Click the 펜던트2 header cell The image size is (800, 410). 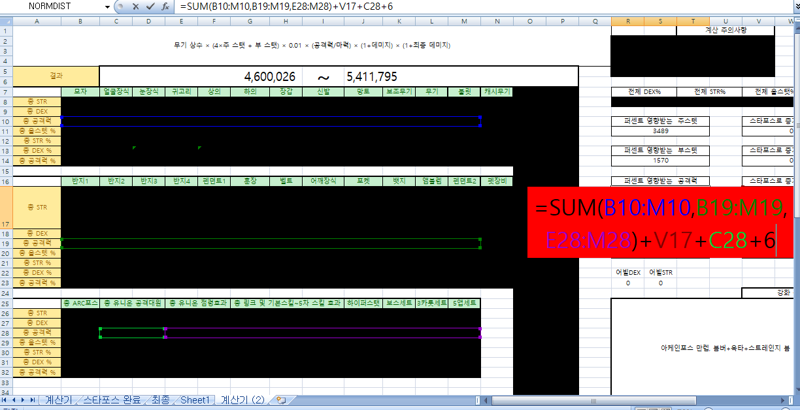(464, 182)
